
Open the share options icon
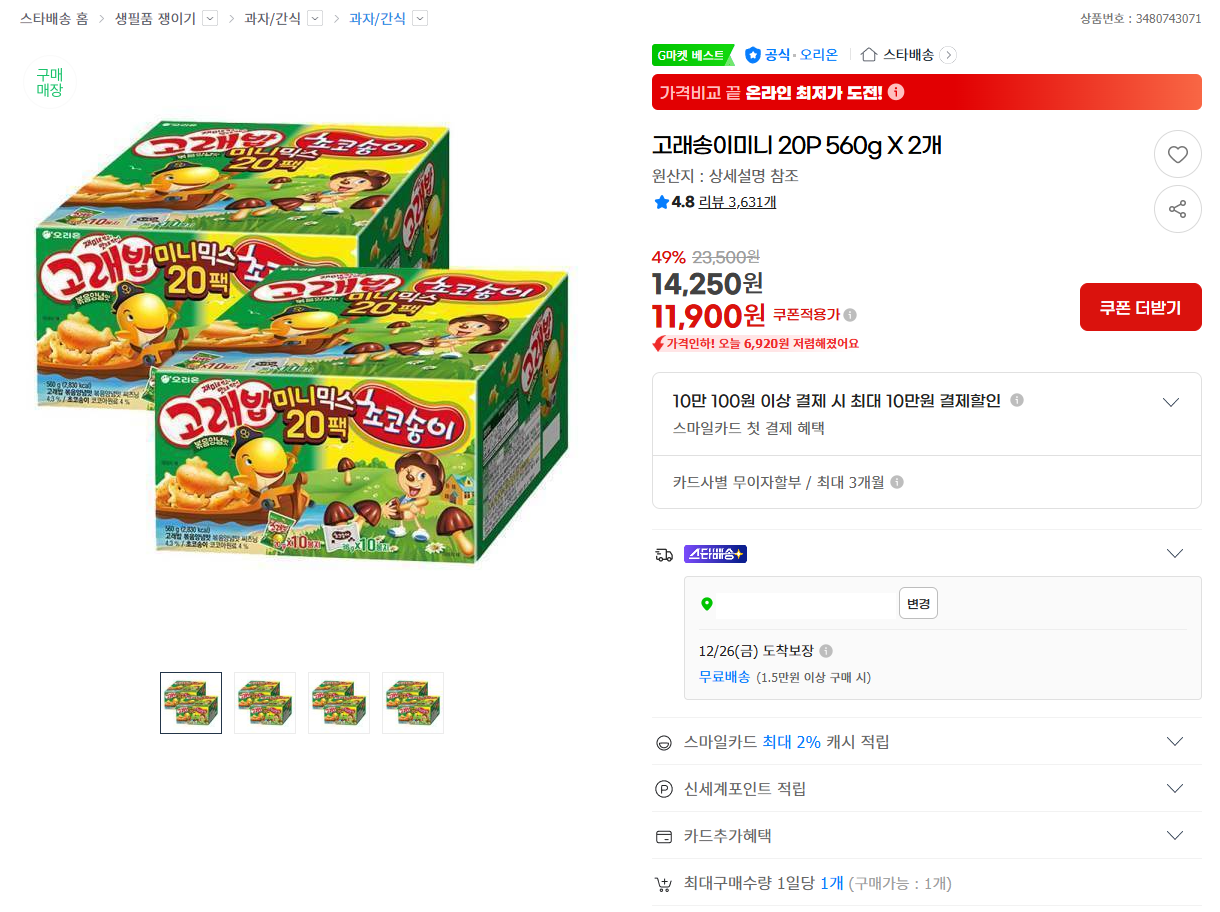[x=1178, y=209]
